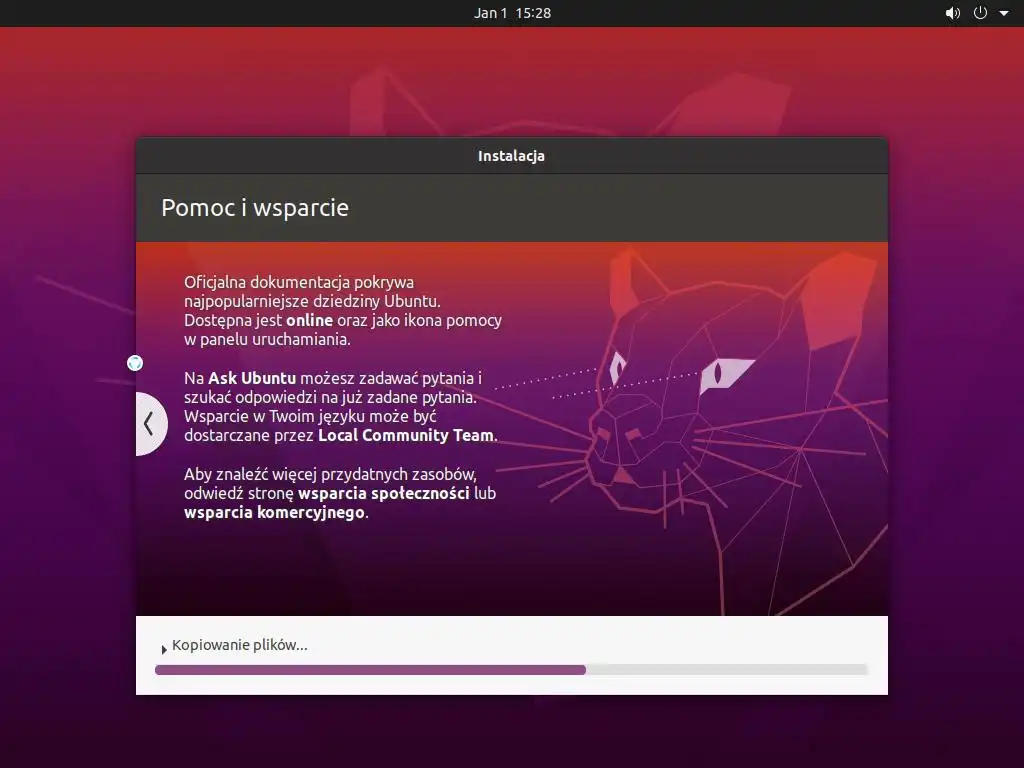Open the system menu dropdown arrow
Viewport: 1024px width, 768px height.
[x=1004, y=13]
